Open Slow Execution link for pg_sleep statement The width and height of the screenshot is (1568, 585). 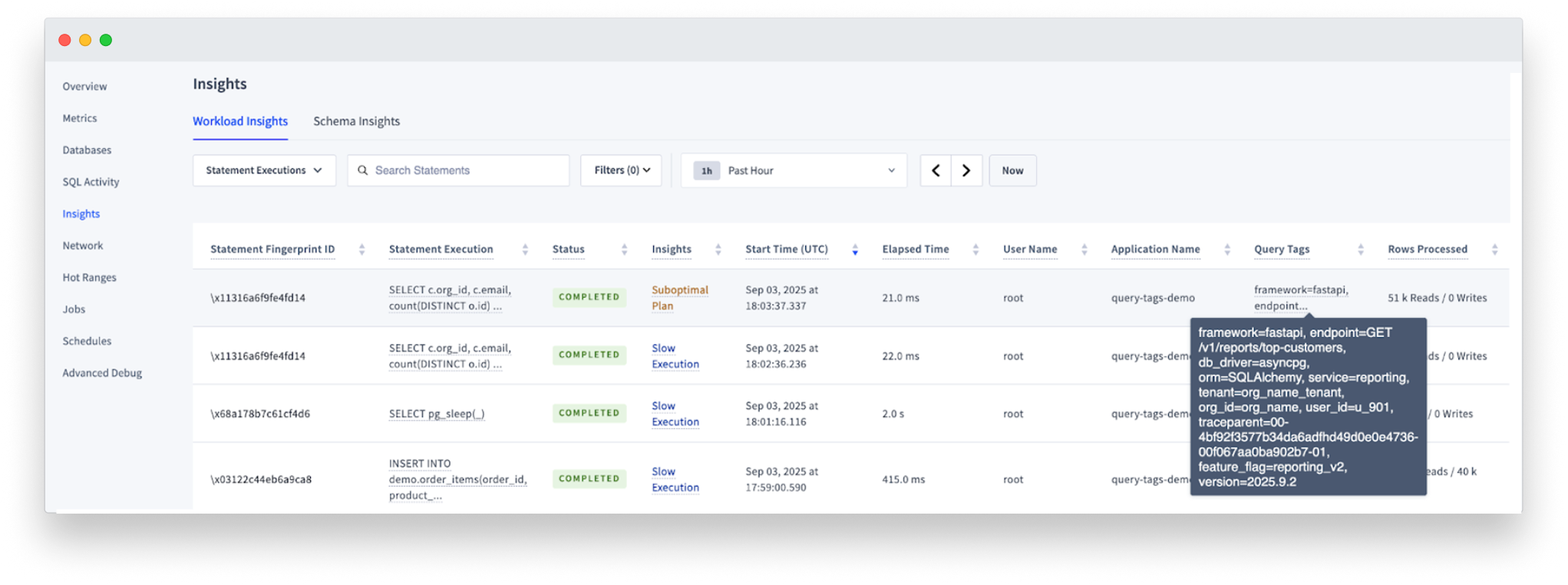click(x=675, y=414)
